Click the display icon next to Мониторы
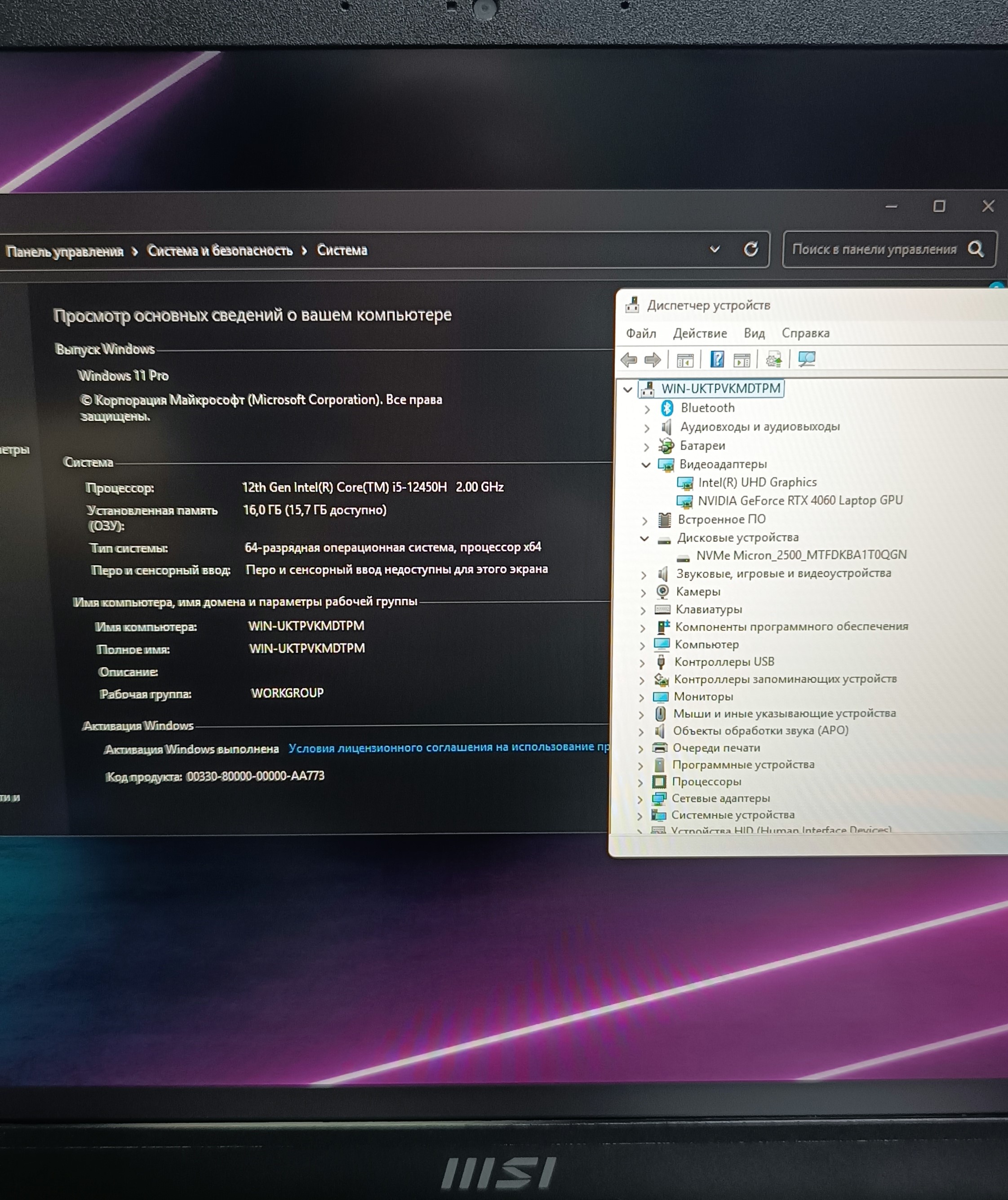 (x=660, y=696)
